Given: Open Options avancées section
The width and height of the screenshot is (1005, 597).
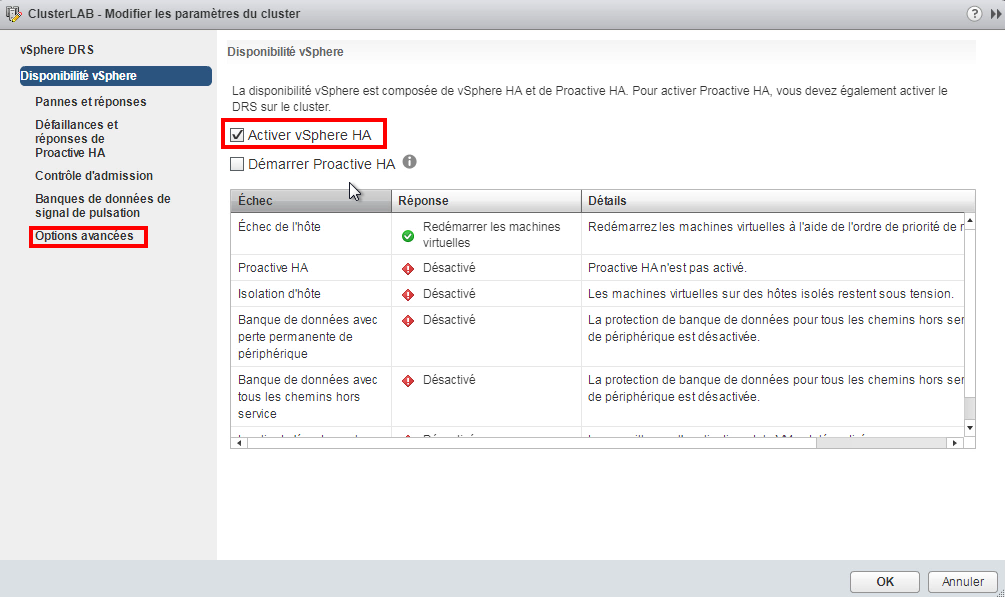Looking at the screenshot, I should [84, 236].
